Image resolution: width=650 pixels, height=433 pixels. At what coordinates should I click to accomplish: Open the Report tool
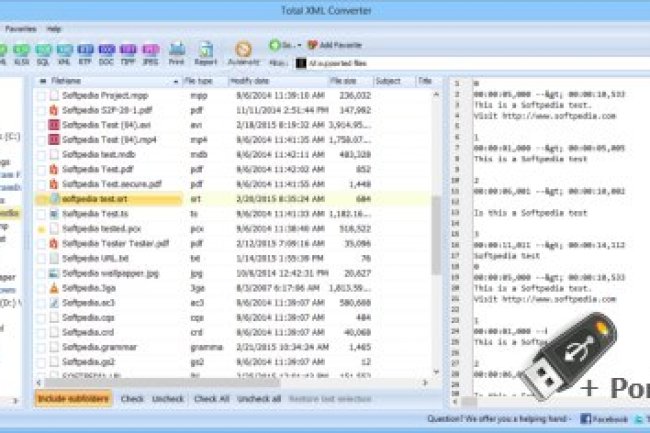pyautogui.click(x=206, y=50)
